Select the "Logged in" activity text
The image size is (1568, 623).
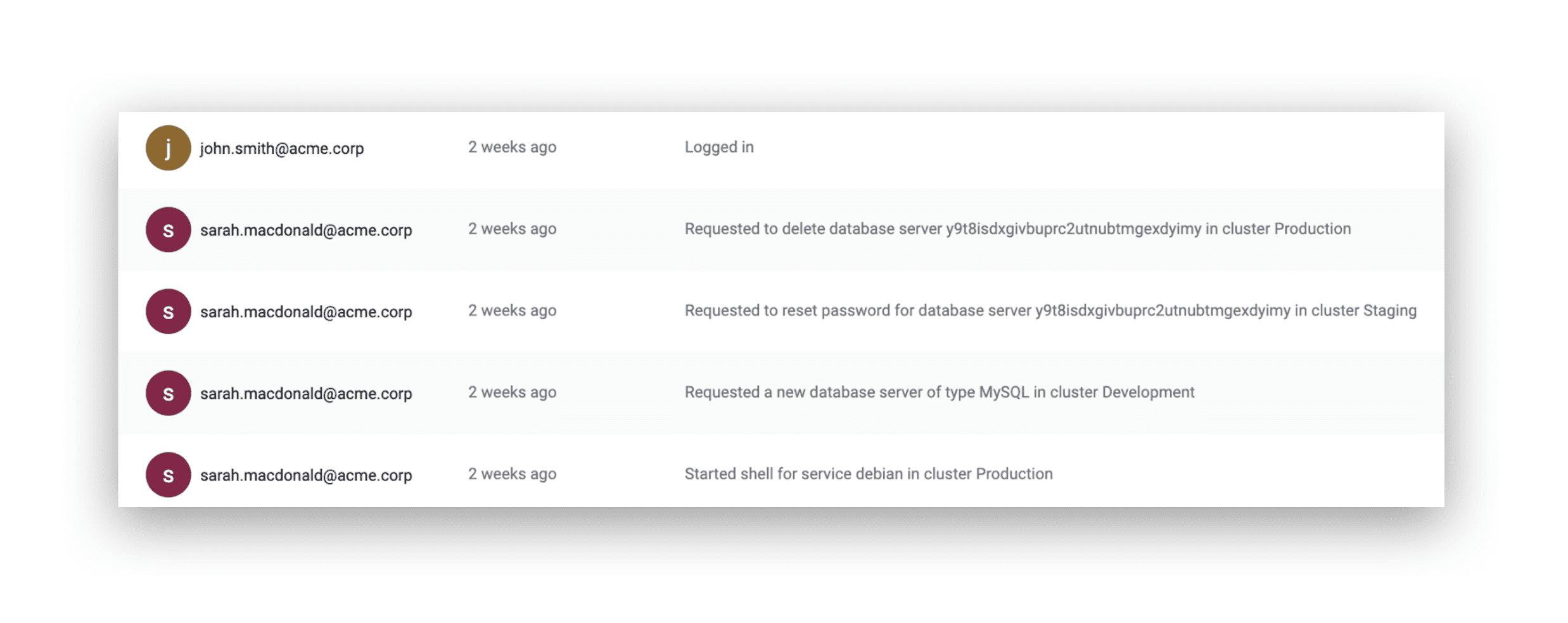719,147
